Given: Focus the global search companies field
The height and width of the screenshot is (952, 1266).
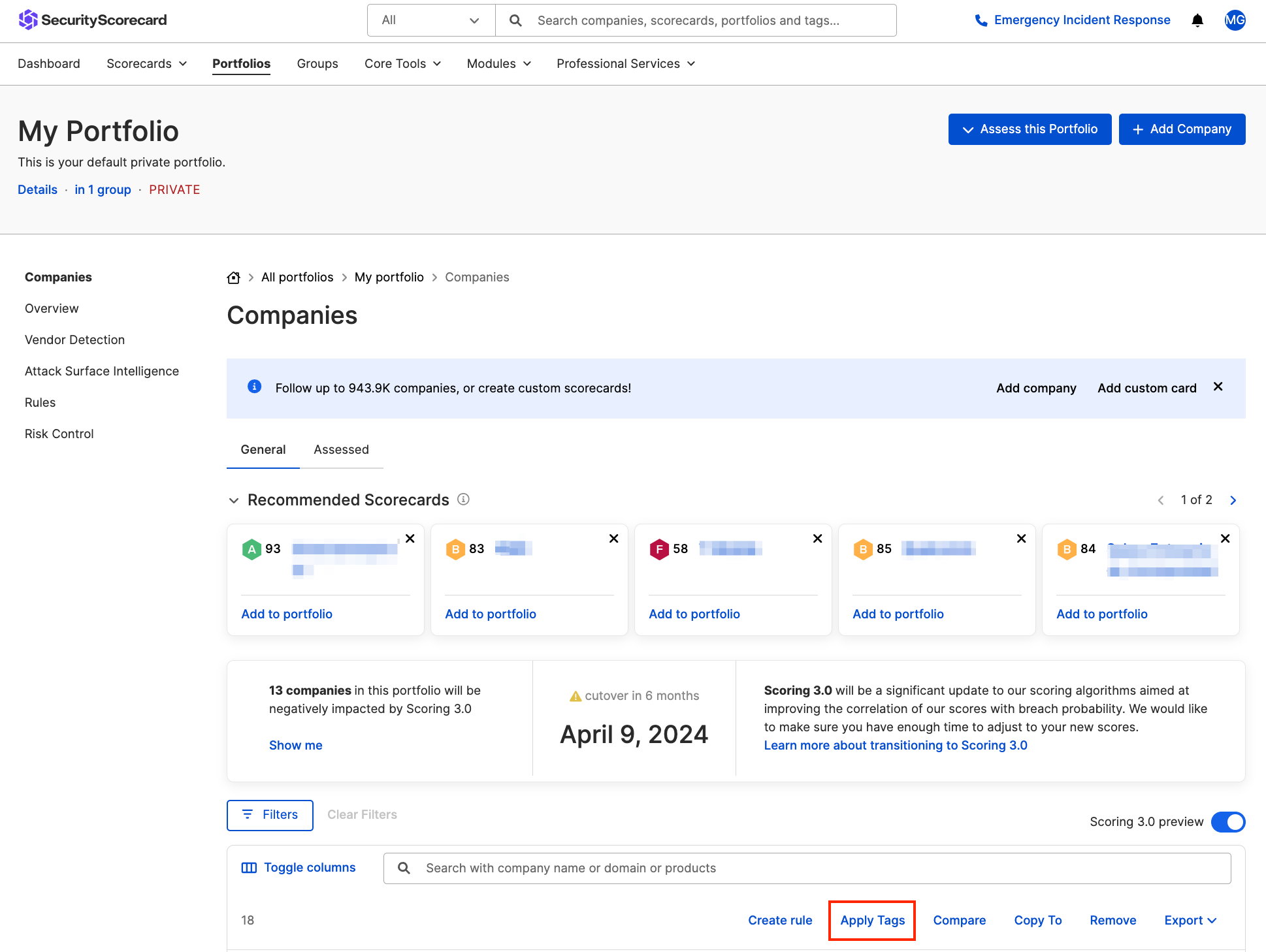Looking at the screenshot, I should point(696,20).
